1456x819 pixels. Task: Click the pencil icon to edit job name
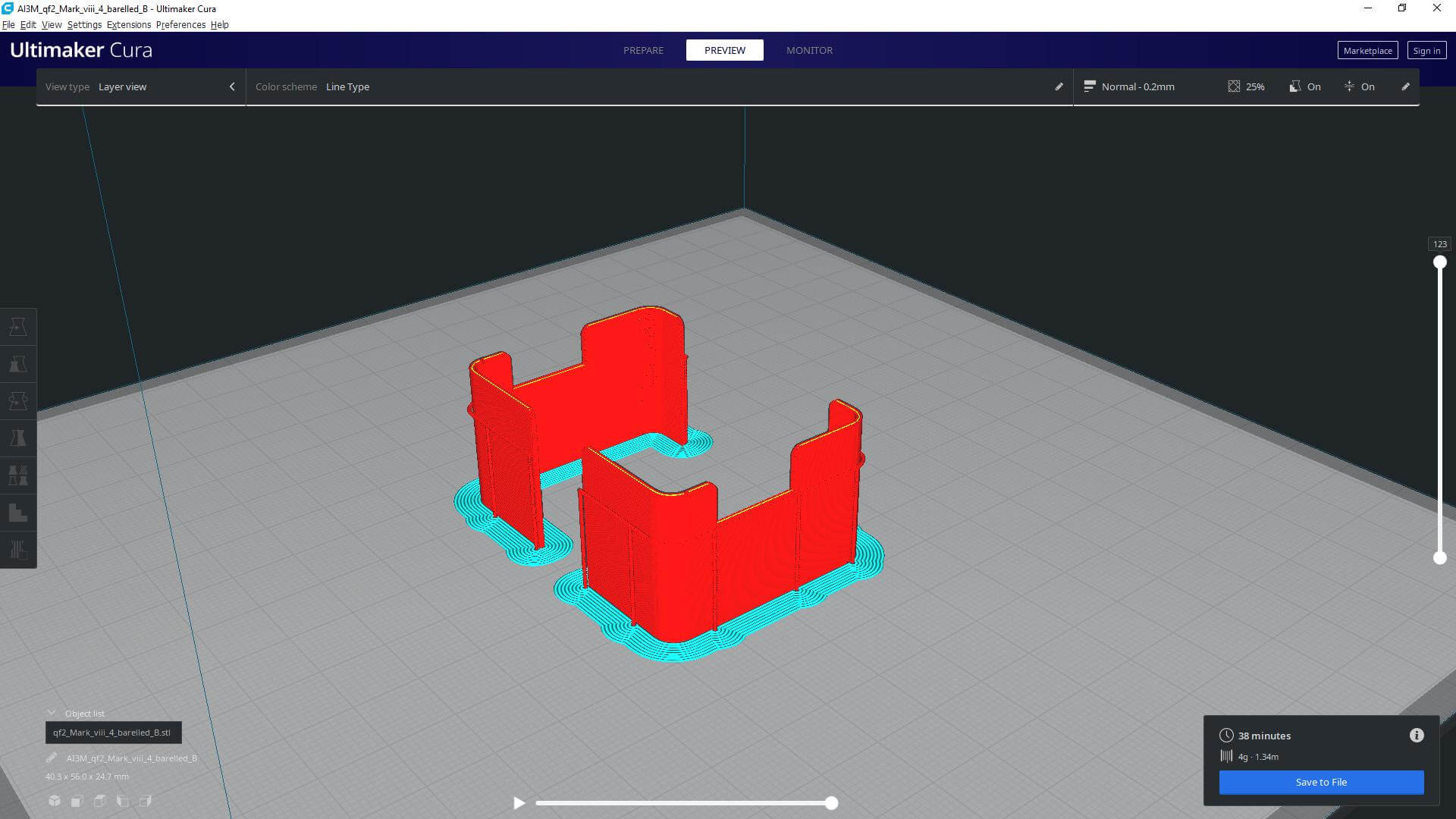(x=52, y=758)
